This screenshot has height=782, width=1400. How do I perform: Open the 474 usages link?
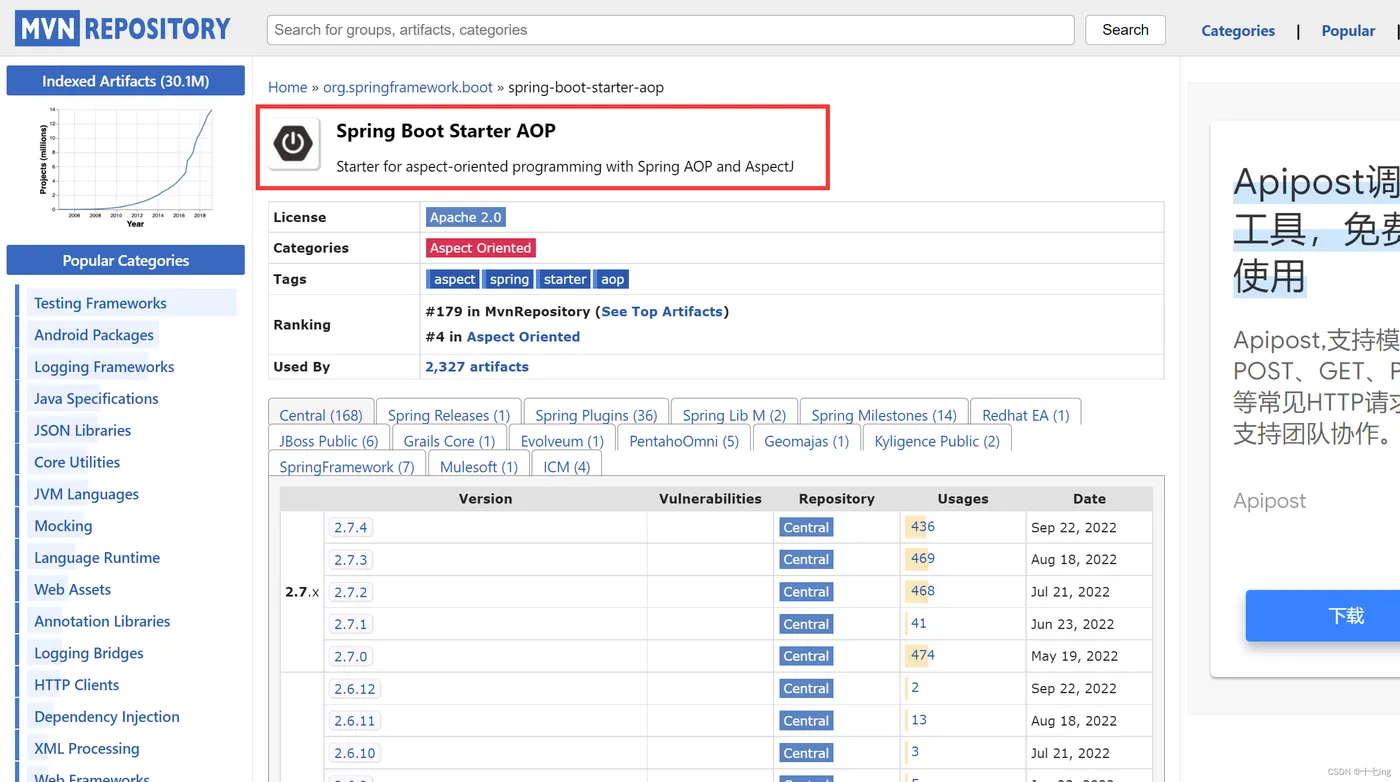[923, 655]
